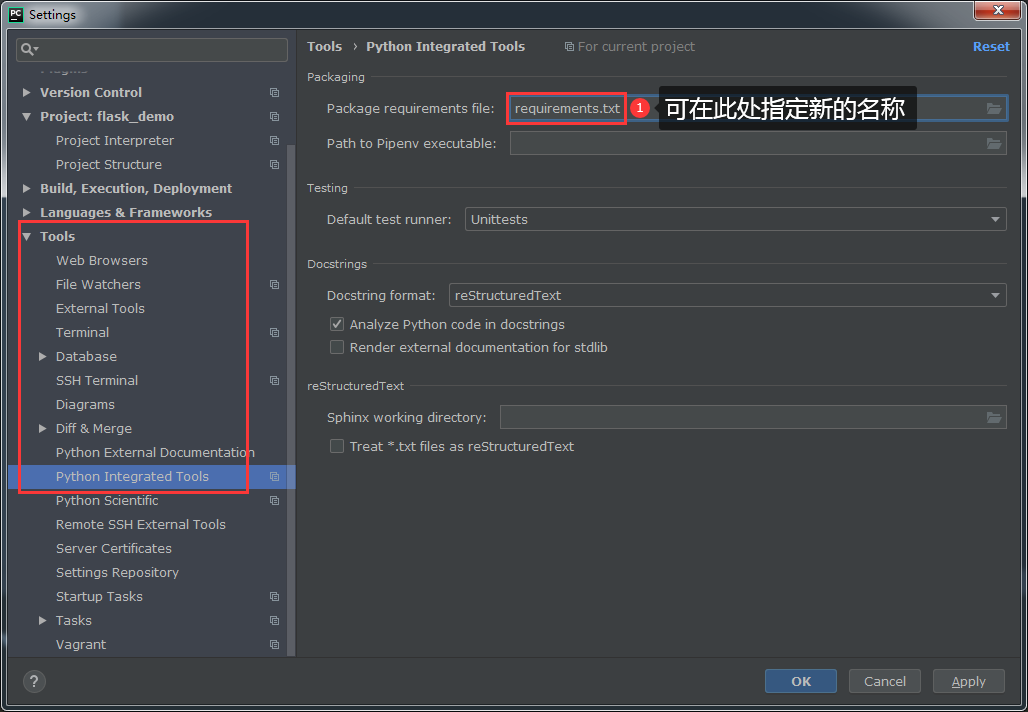Image resolution: width=1028 pixels, height=712 pixels.
Task: Click the search magnifier icon in settings
Action: point(28,49)
